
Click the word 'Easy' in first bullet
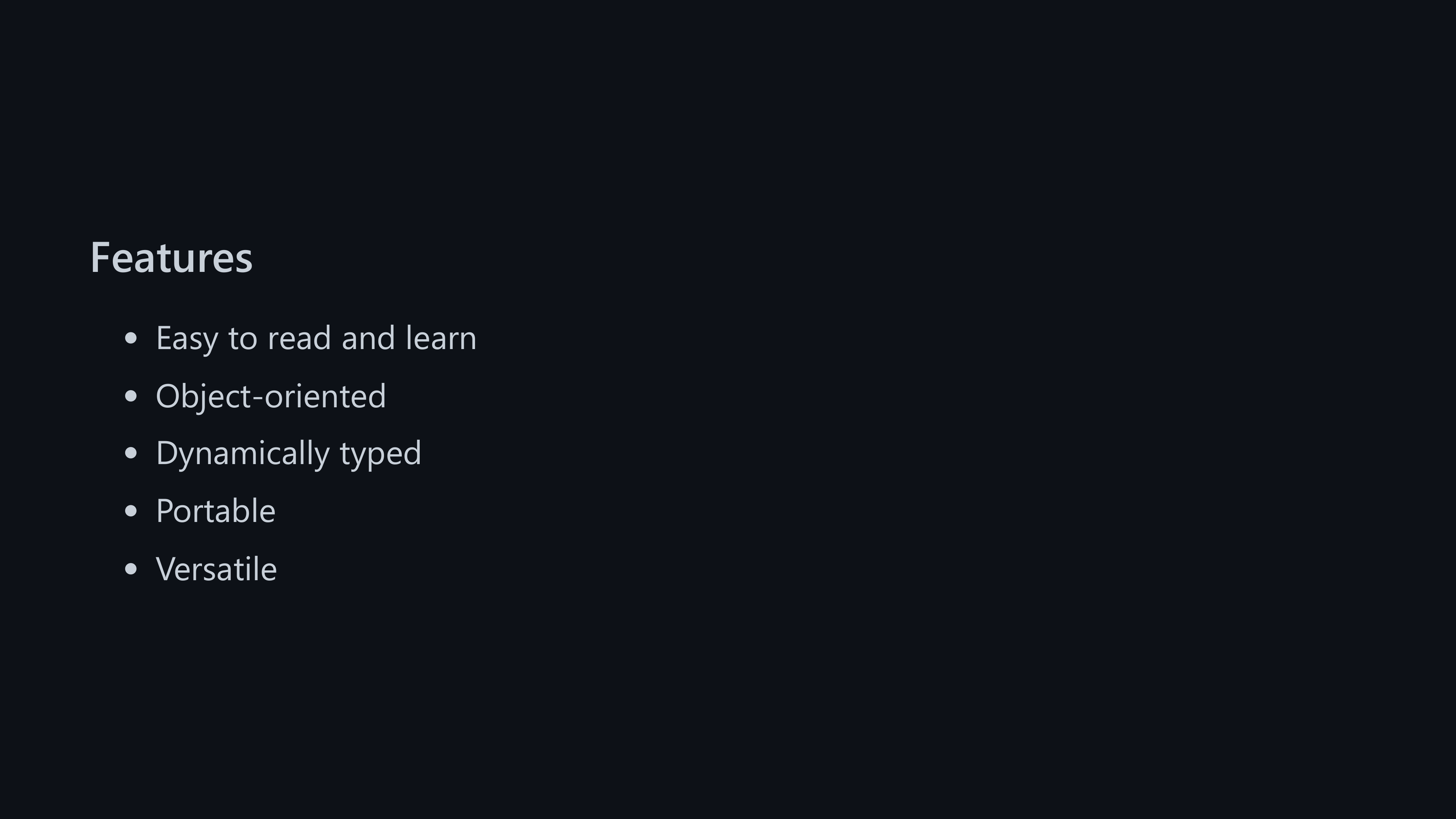click(x=186, y=338)
